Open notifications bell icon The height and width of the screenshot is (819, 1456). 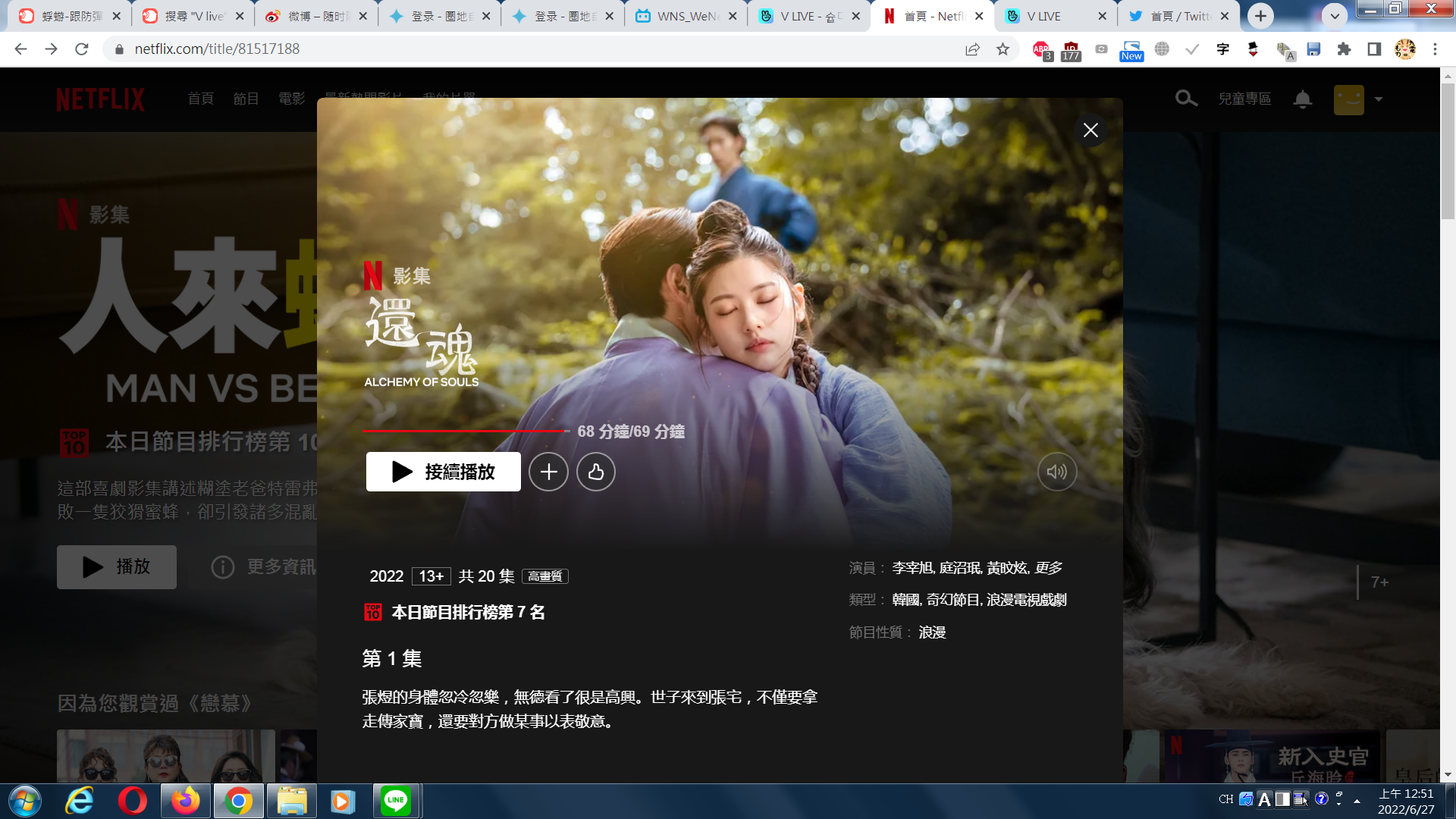point(1303,99)
